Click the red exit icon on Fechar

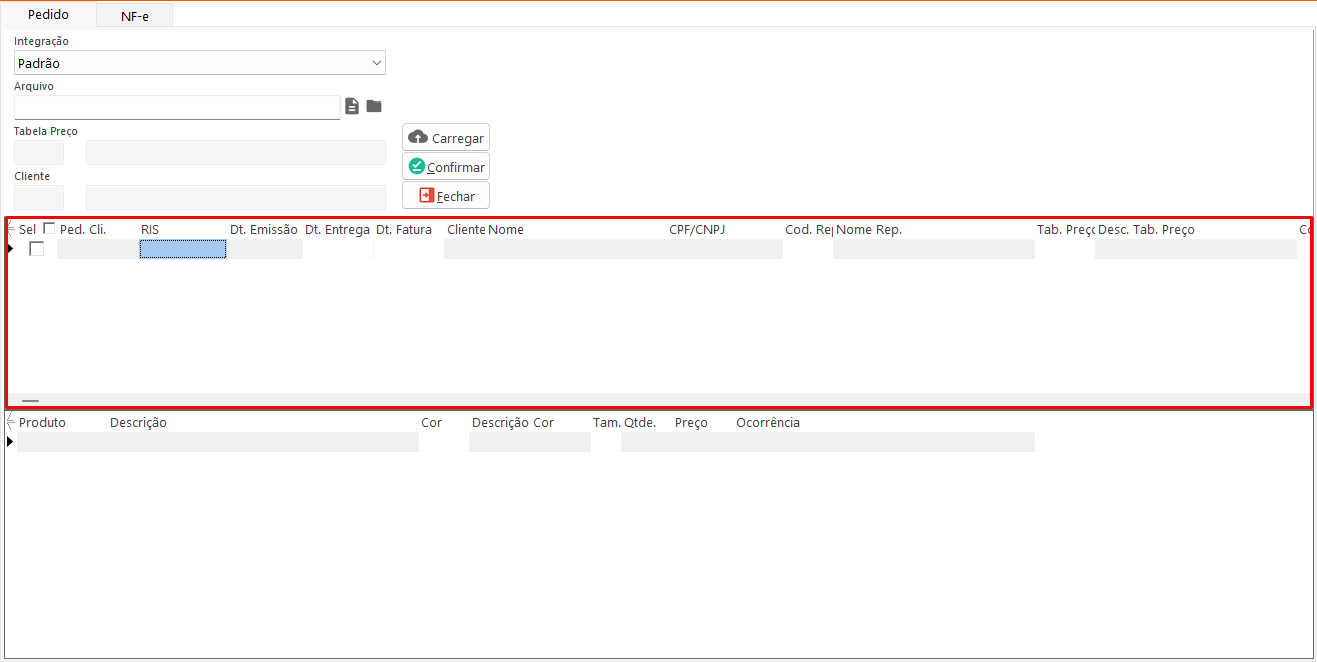[x=427, y=195]
